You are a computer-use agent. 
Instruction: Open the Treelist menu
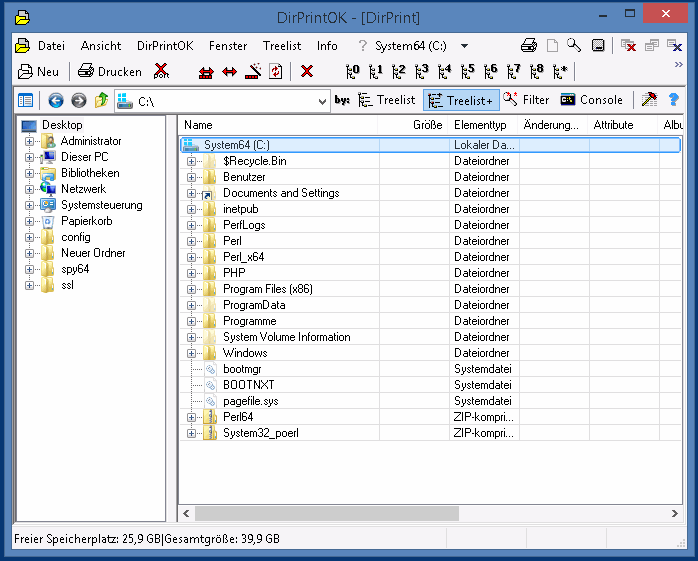(x=282, y=46)
